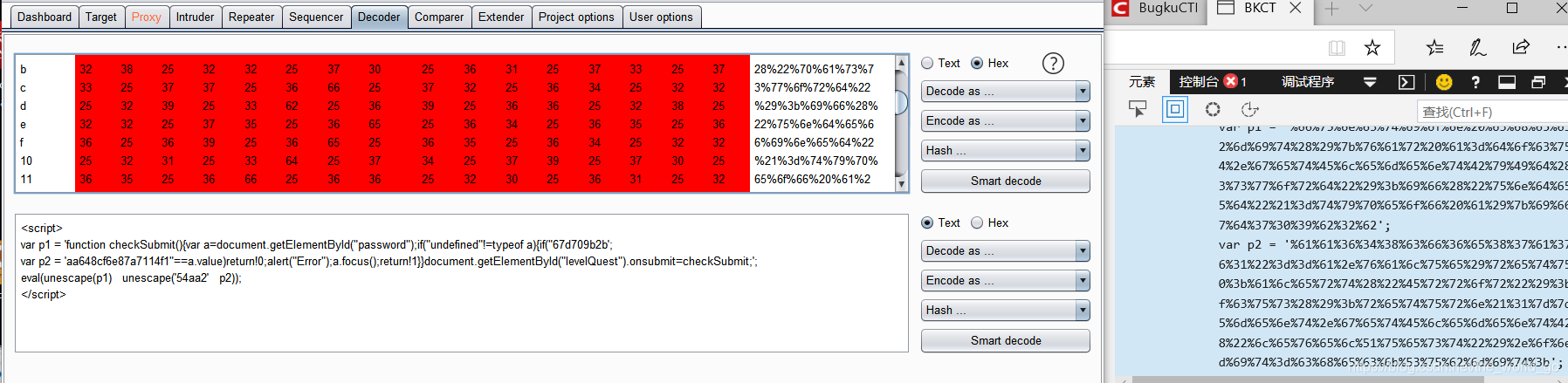Expand the DevTools more tabs triangle

[1370, 82]
